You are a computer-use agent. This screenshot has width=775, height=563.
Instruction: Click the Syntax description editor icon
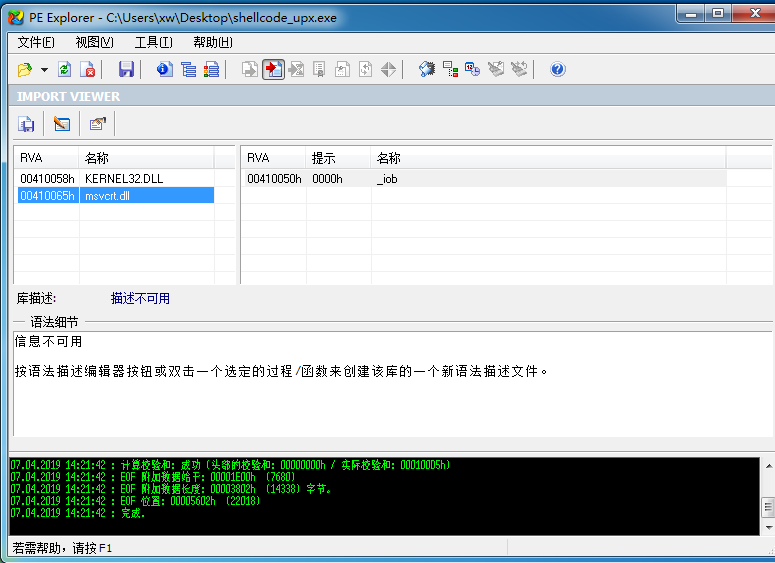[62, 124]
